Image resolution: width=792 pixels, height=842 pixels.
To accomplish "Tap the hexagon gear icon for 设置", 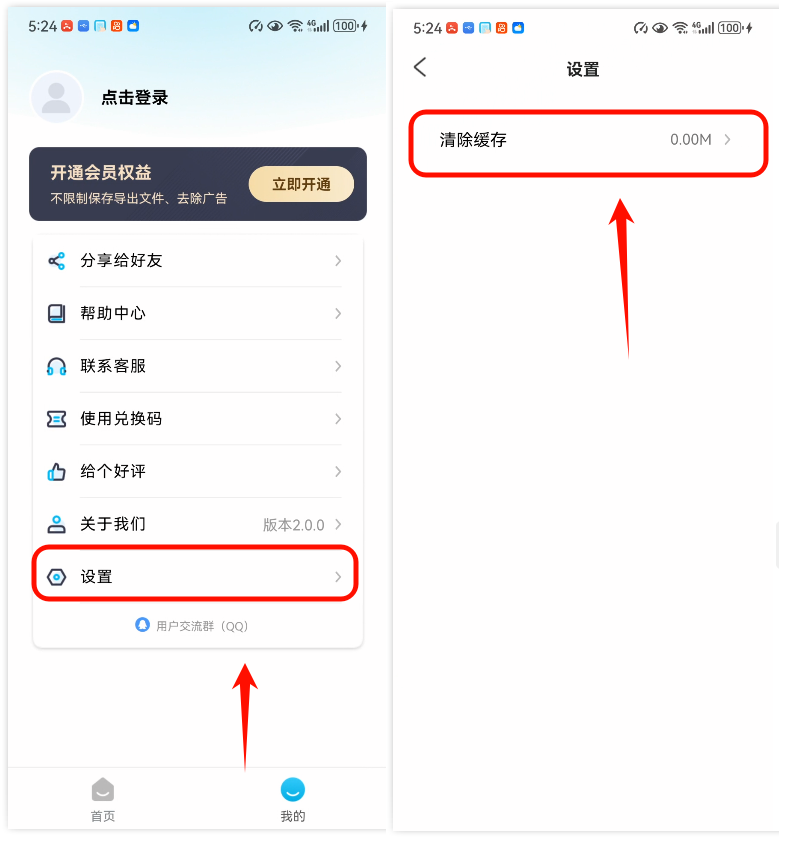I will (x=56, y=577).
